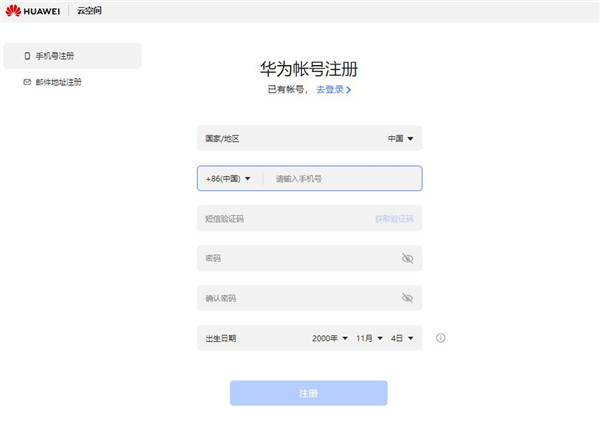Focus the phone number input field

(x=340, y=178)
